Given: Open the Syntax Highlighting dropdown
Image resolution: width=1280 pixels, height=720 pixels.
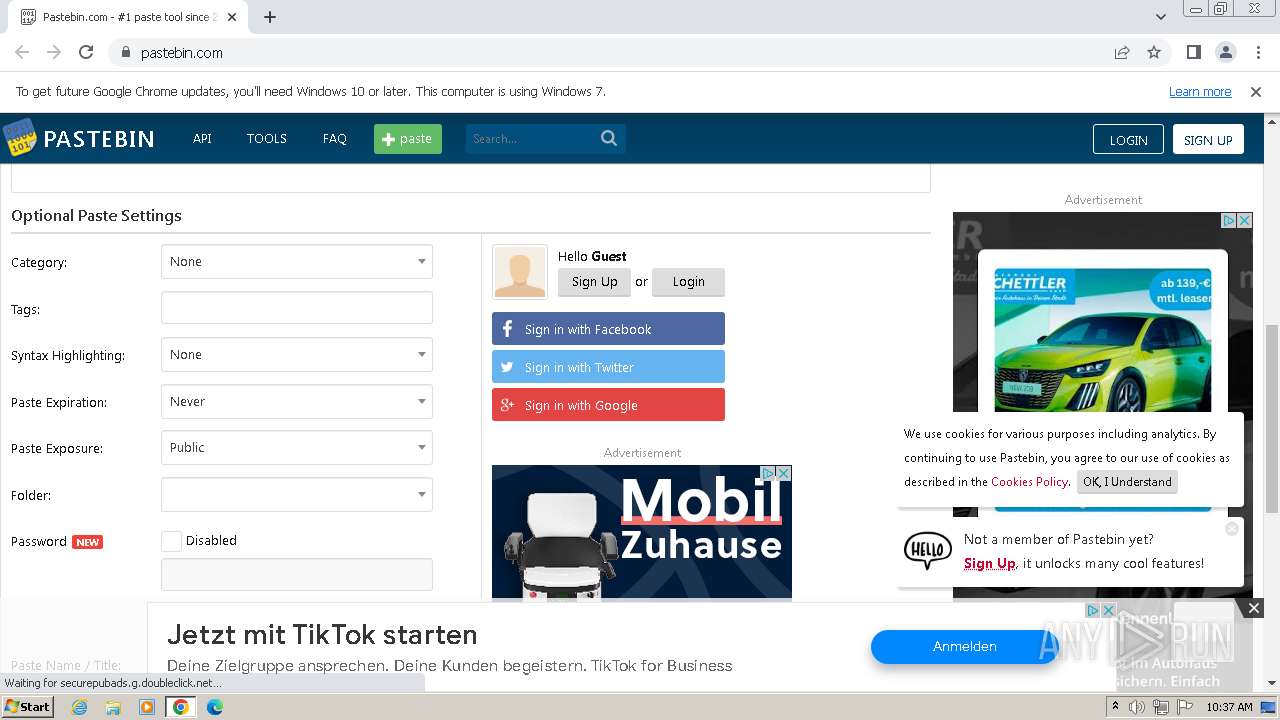Looking at the screenshot, I should 297,355.
